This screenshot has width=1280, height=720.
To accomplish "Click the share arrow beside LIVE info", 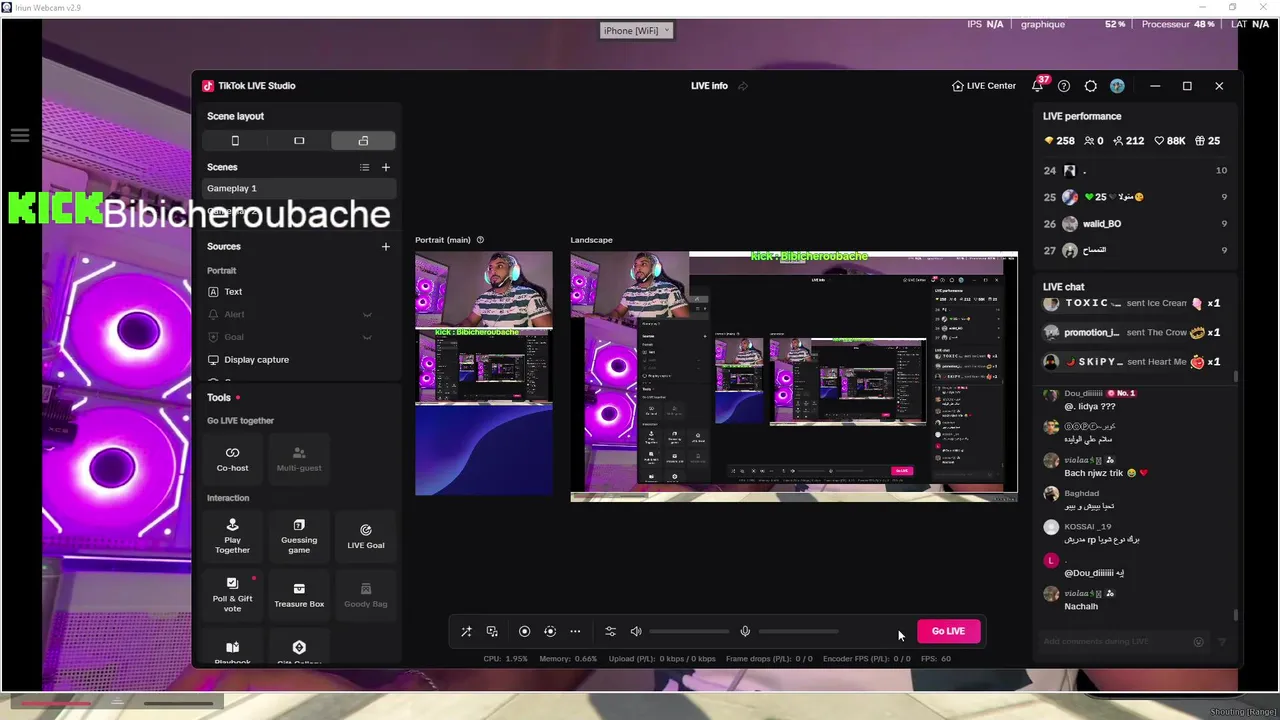I will point(743,86).
